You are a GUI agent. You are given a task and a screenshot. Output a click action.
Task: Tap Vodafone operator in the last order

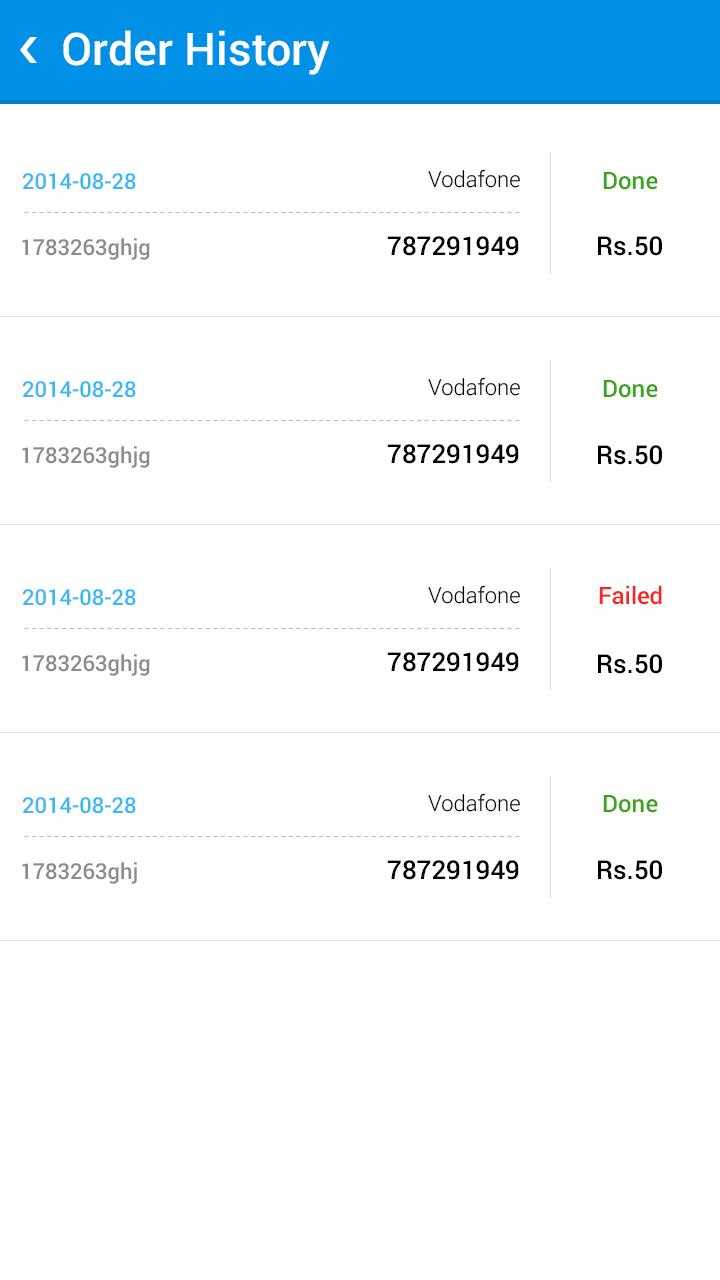(474, 804)
